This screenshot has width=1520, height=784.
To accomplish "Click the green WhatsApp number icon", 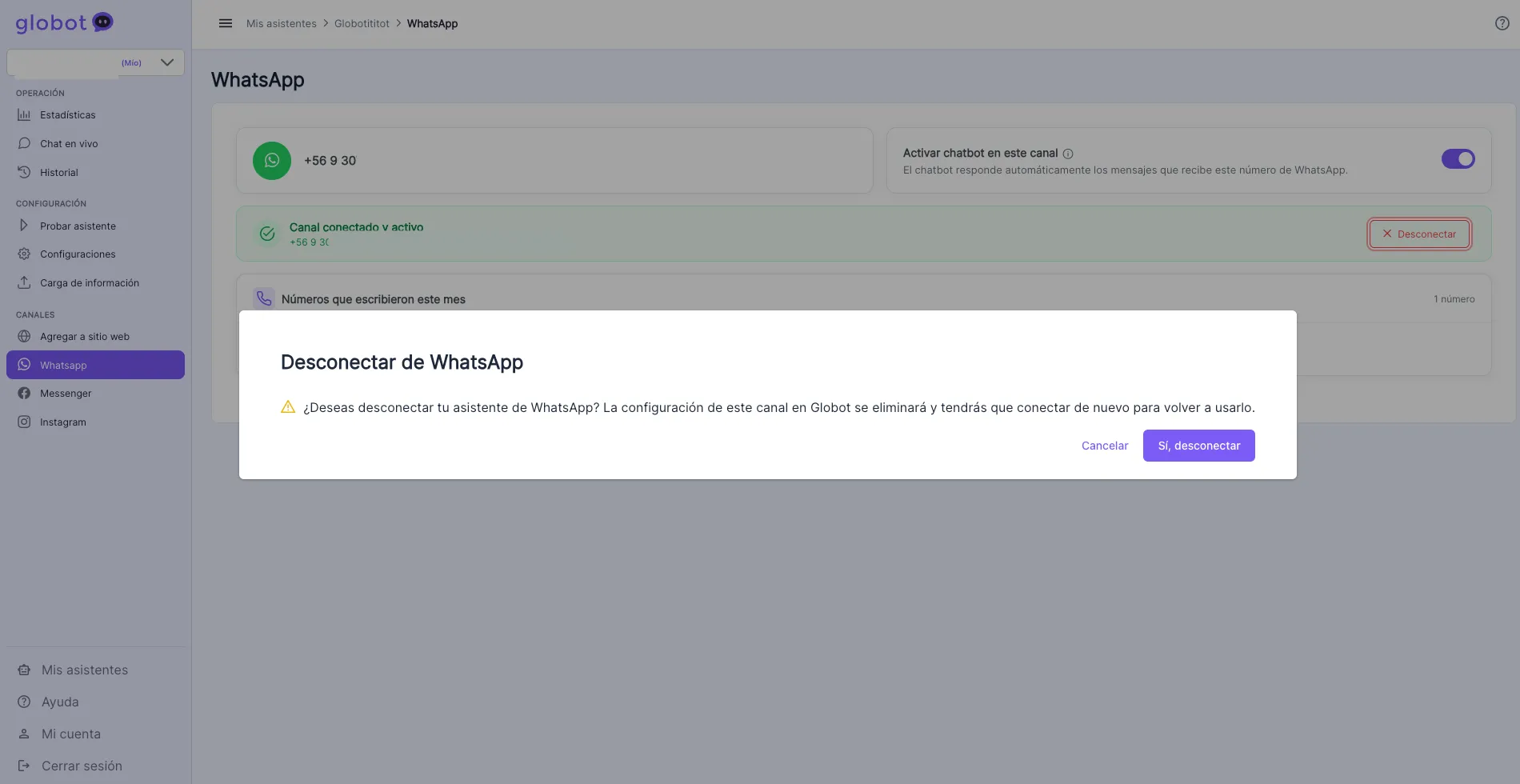I will 272,161.
